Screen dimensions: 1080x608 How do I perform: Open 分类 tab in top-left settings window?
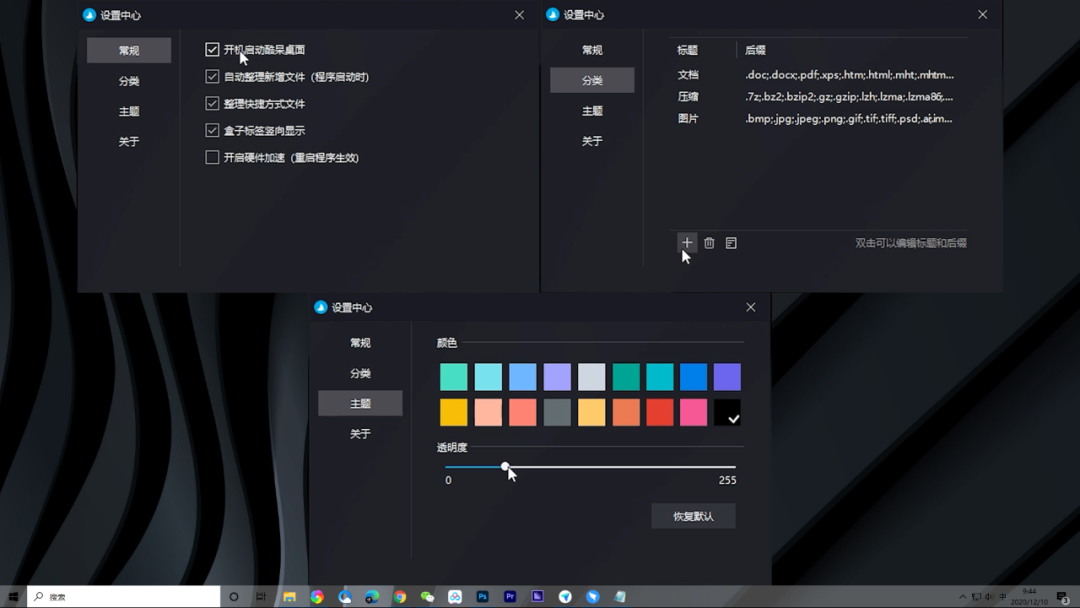point(129,81)
